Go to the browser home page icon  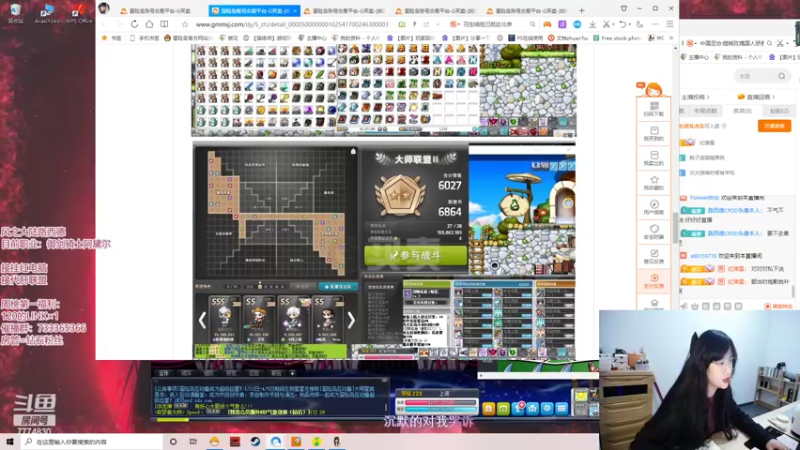pyautogui.click(x=149, y=24)
